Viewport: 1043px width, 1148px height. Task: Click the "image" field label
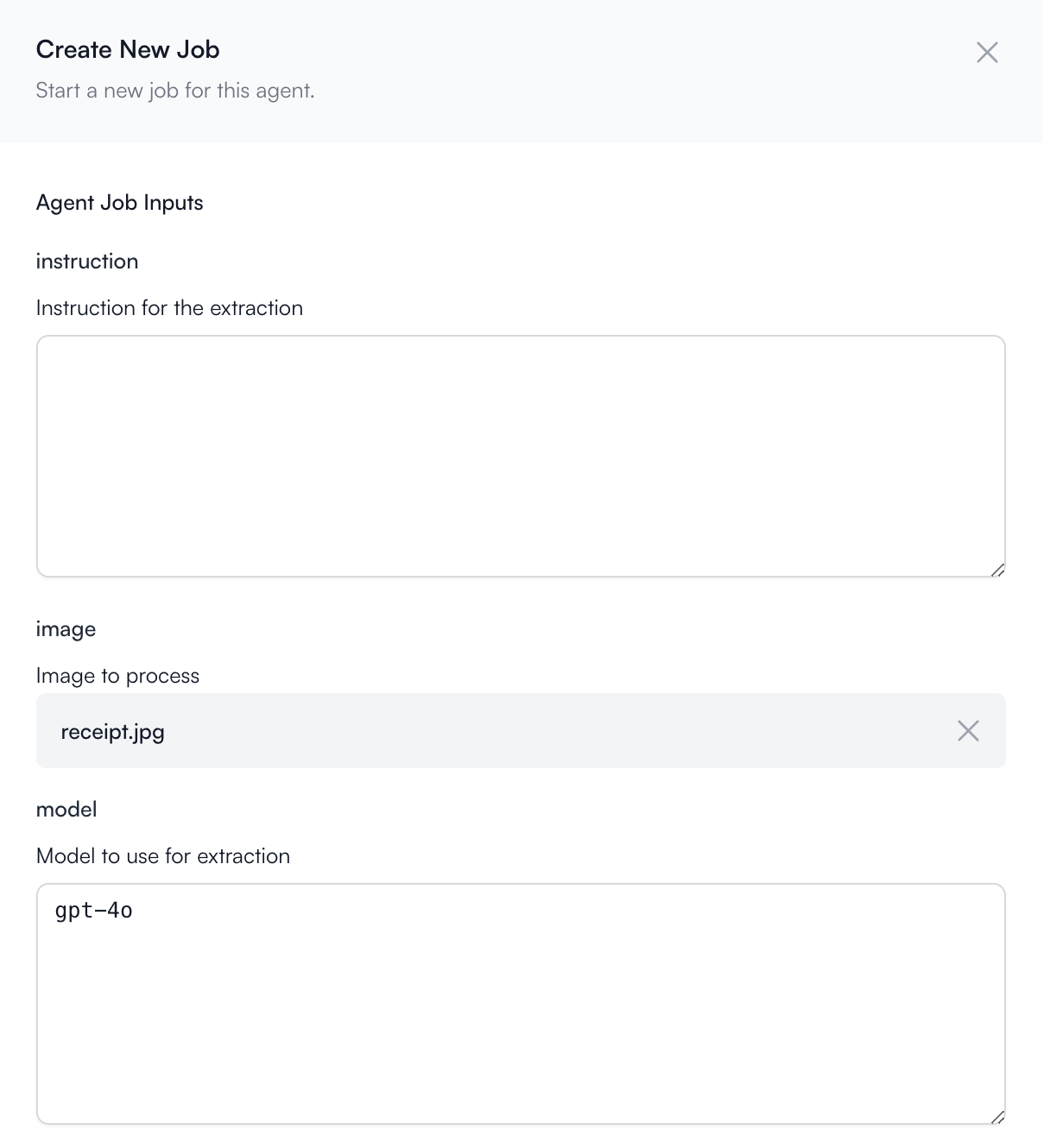(66, 629)
